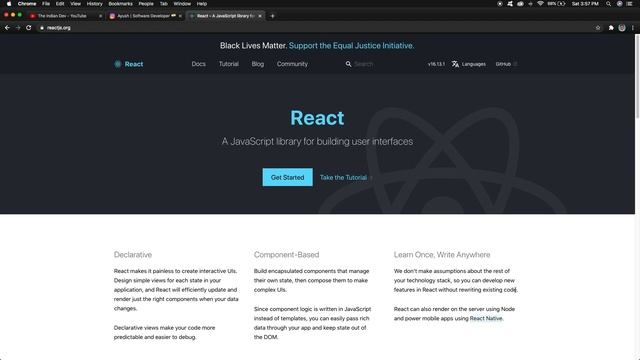The height and width of the screenshot is (360, 640).
Task: Follow the Take the Tutorial link
Action: [x=346, y=178]
